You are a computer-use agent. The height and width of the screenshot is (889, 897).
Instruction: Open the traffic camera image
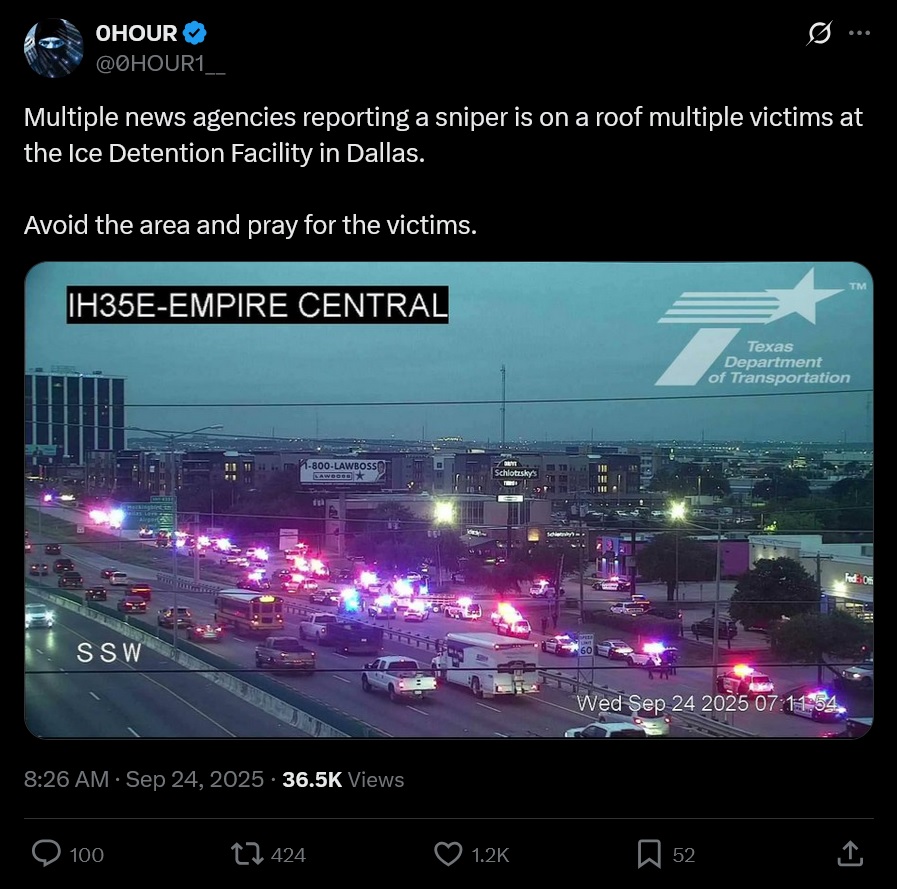coord(448,500)
